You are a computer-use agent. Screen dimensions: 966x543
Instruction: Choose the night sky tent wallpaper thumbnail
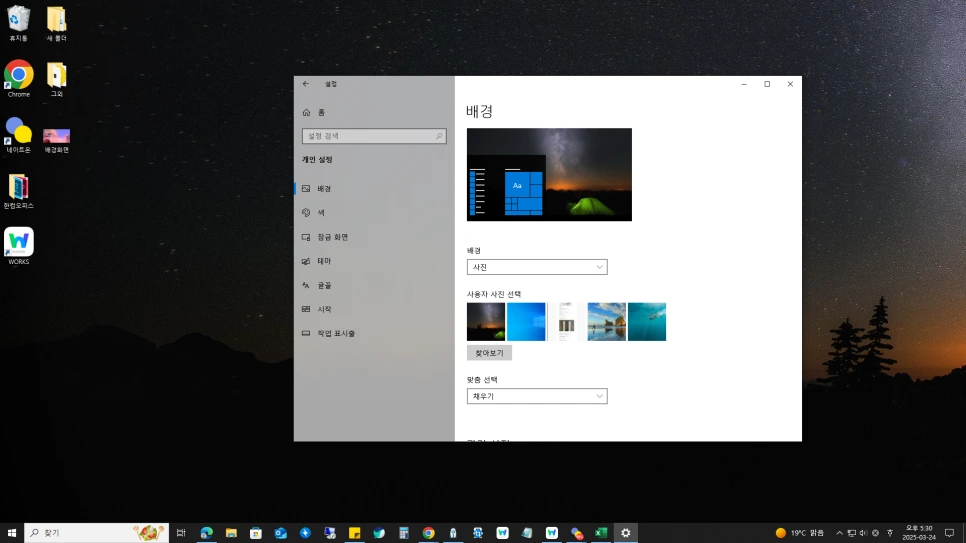pos(485,322)
